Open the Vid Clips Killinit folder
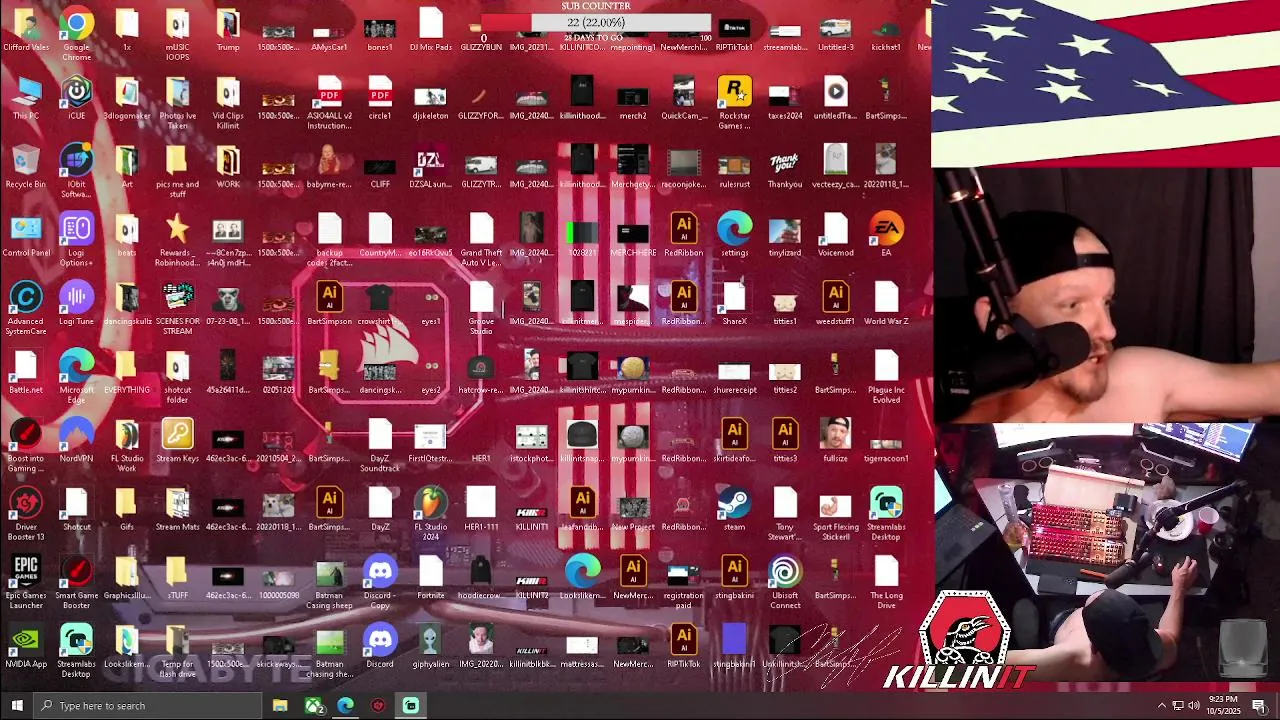1280x720 pixels. click(x=228, y=102)
